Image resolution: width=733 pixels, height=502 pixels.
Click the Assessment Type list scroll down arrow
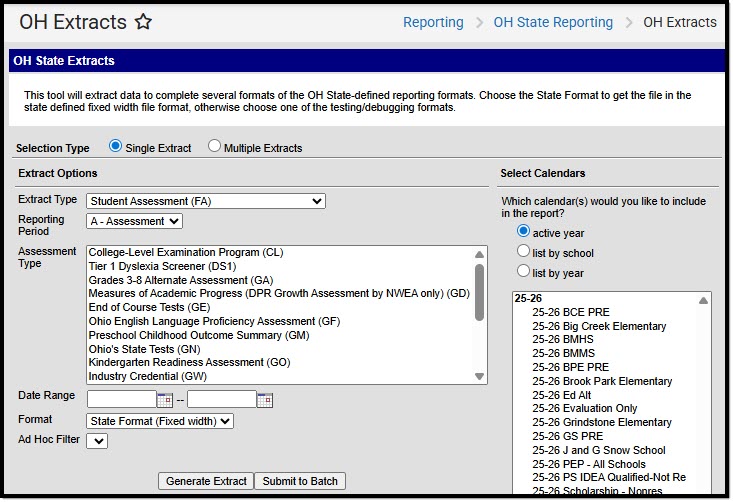[479, 376]
